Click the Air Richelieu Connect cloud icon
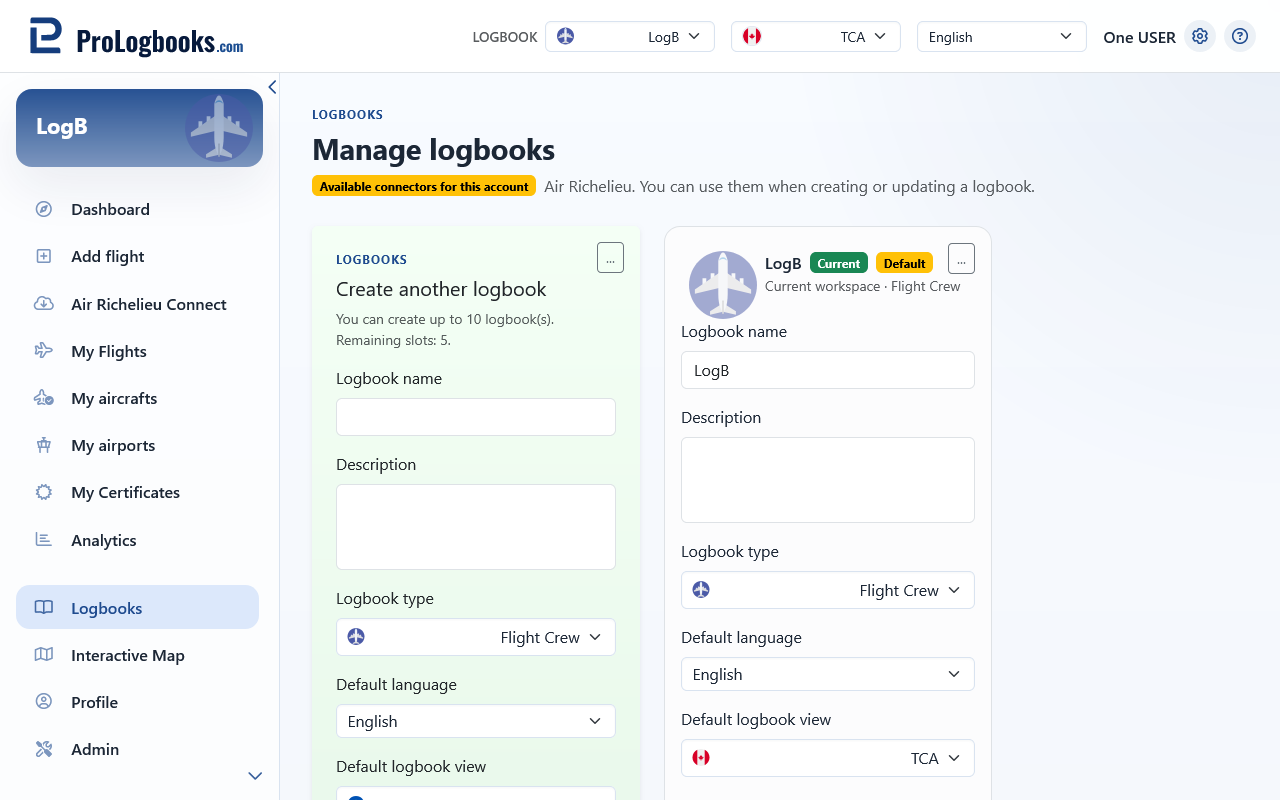 [44, 304]
